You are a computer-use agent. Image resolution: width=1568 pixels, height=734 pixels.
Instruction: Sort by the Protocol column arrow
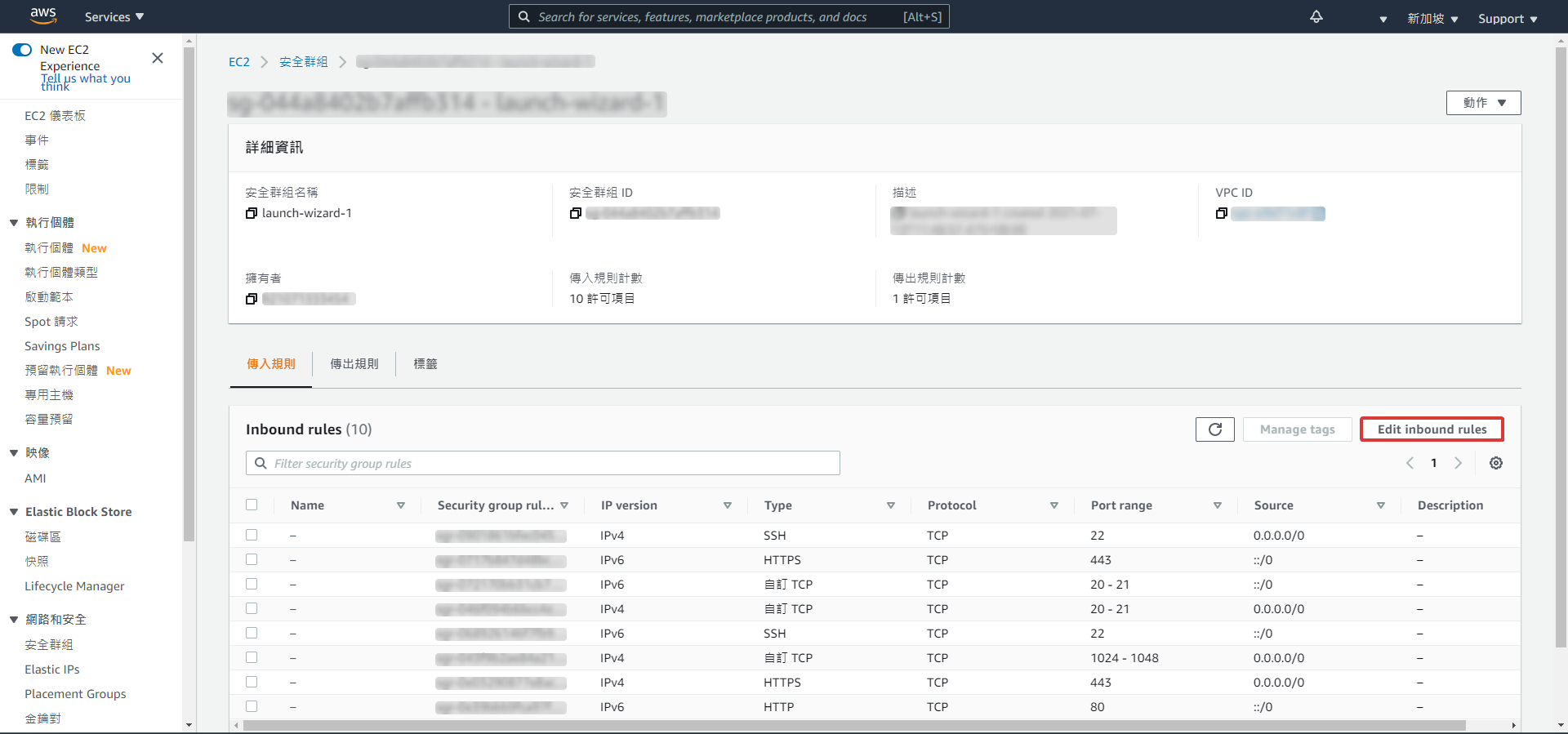[1054, 505]
